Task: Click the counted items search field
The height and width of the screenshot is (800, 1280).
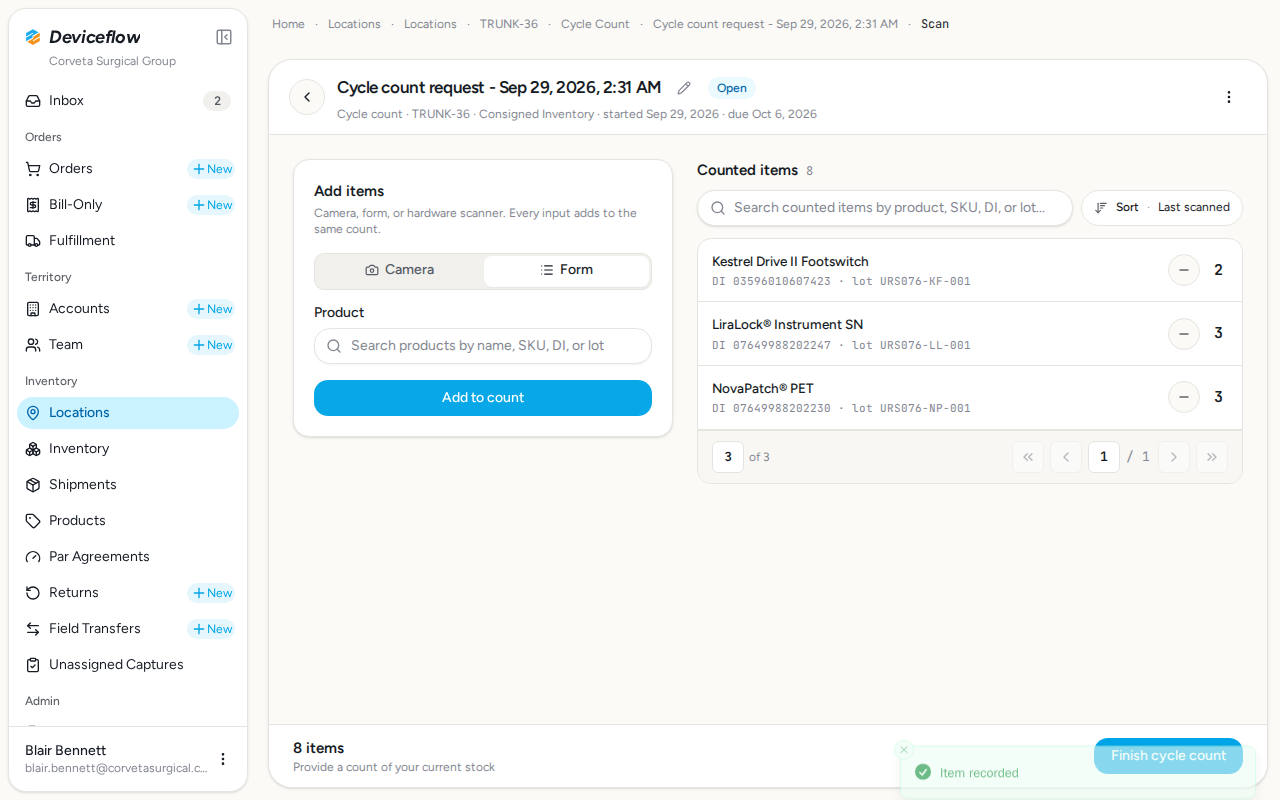Action: [885, 208]
